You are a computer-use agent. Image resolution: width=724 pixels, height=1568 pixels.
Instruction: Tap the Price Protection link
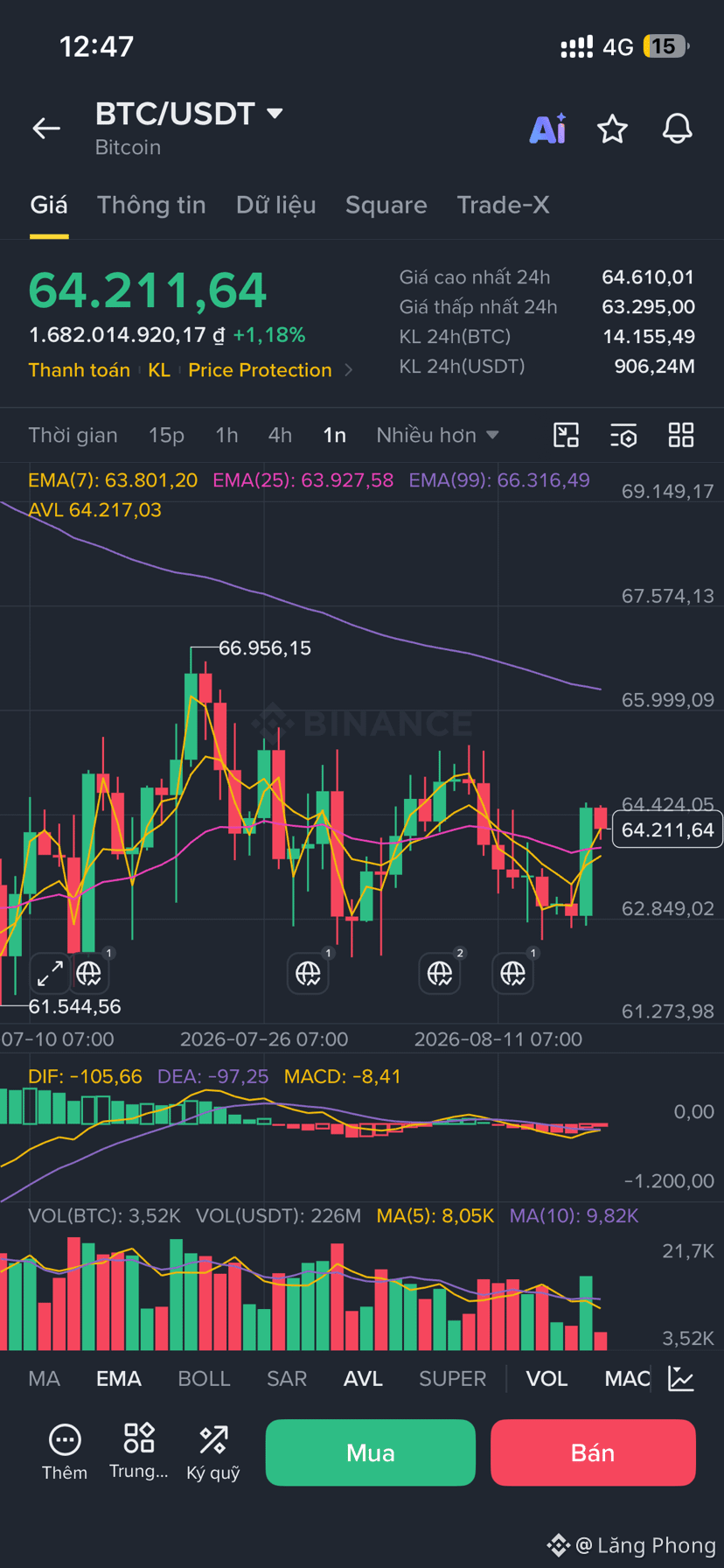tap(260, 370)
